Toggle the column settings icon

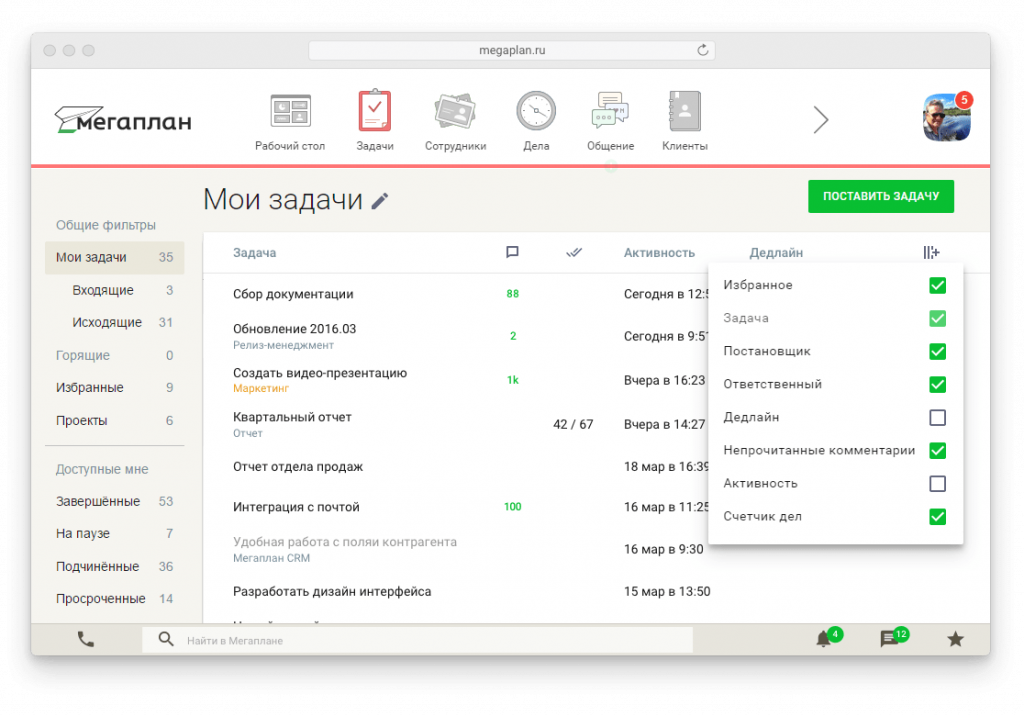coord(931,252)
